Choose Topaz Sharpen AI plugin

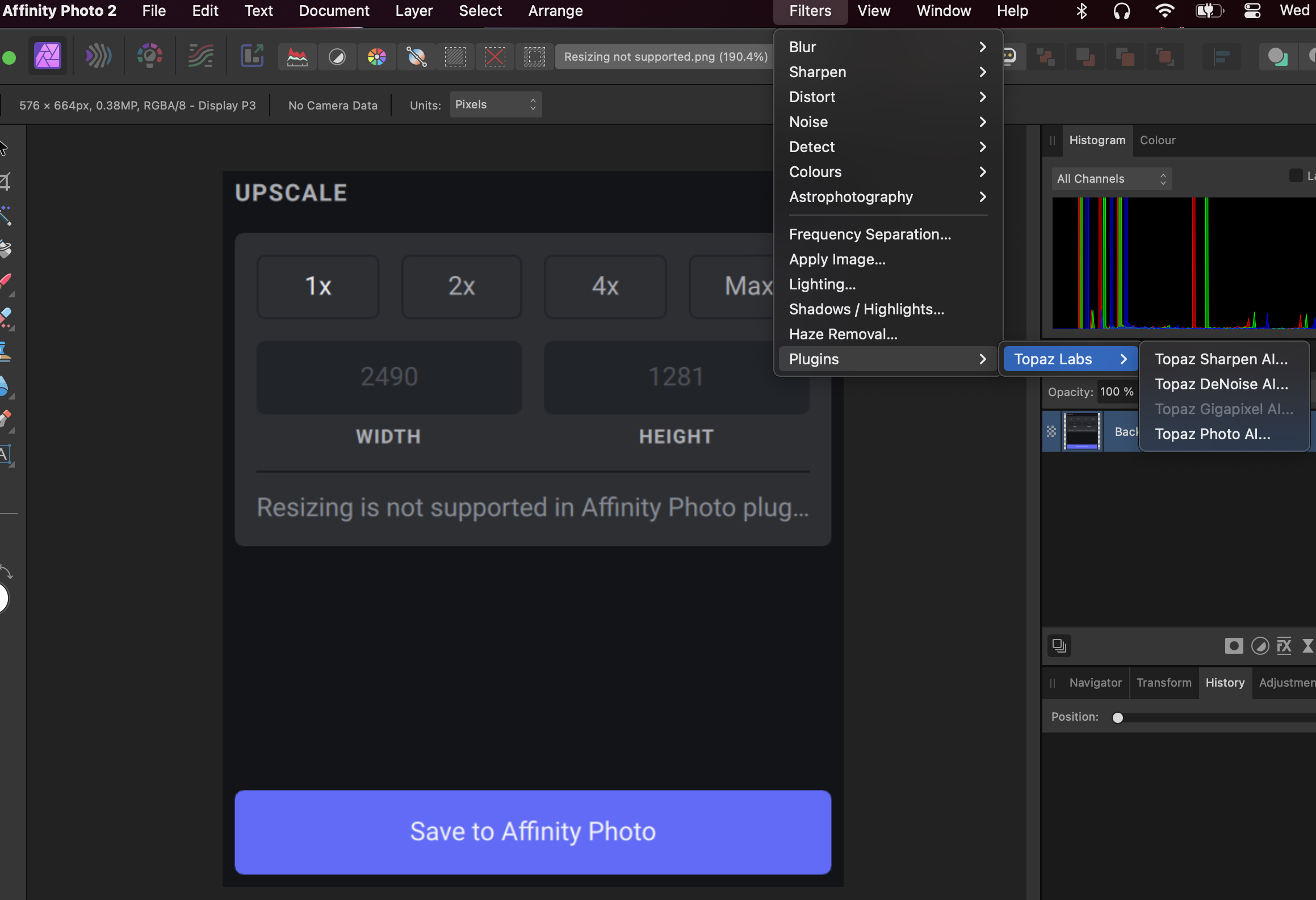coord(1224,359)
